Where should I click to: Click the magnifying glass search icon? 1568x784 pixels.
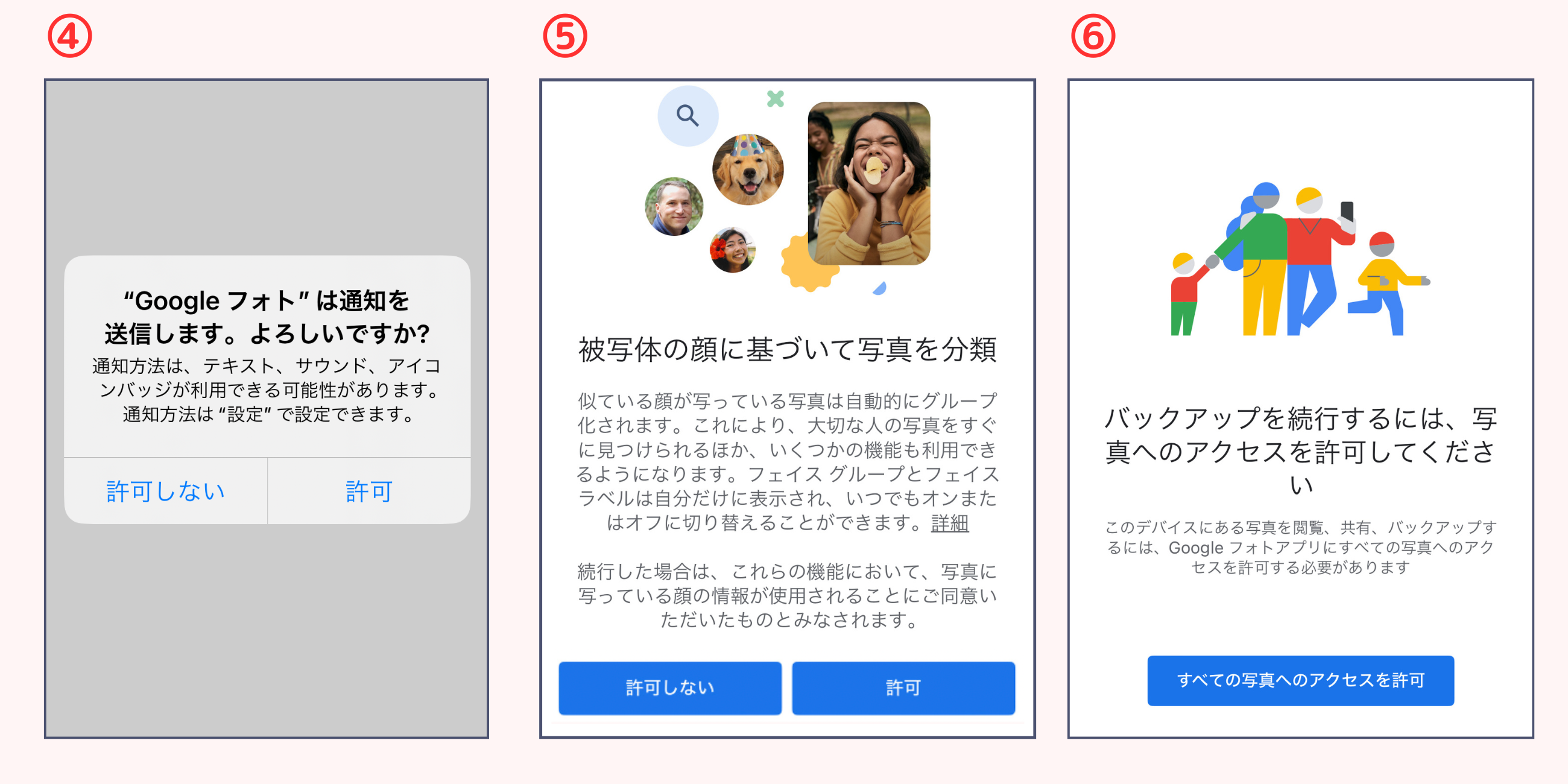coord(688,116)
